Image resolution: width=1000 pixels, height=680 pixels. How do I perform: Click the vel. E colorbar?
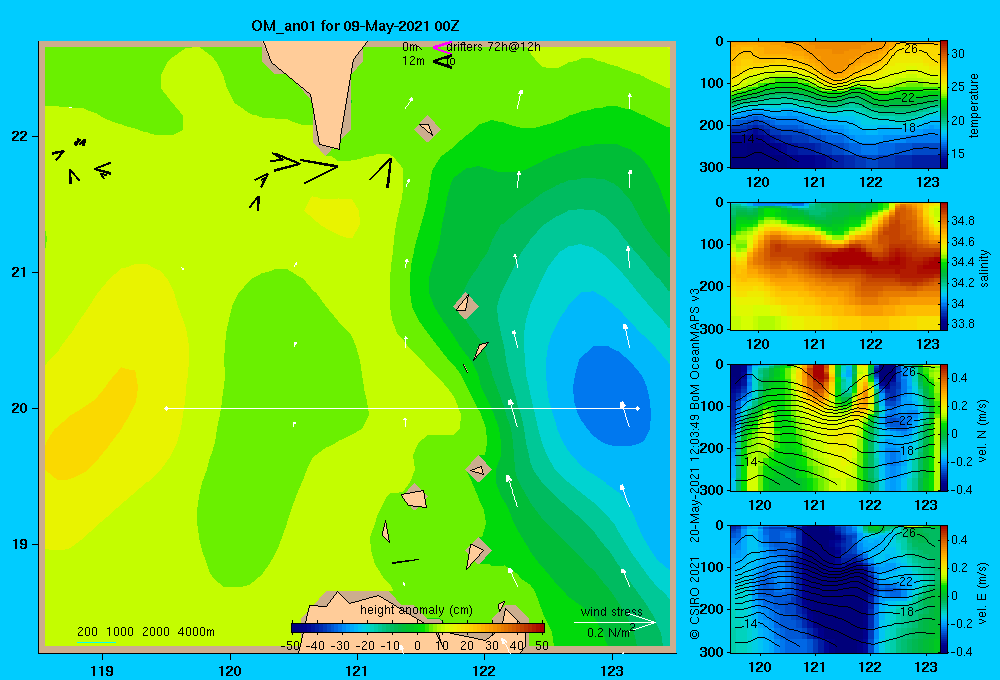coord(943,589)
